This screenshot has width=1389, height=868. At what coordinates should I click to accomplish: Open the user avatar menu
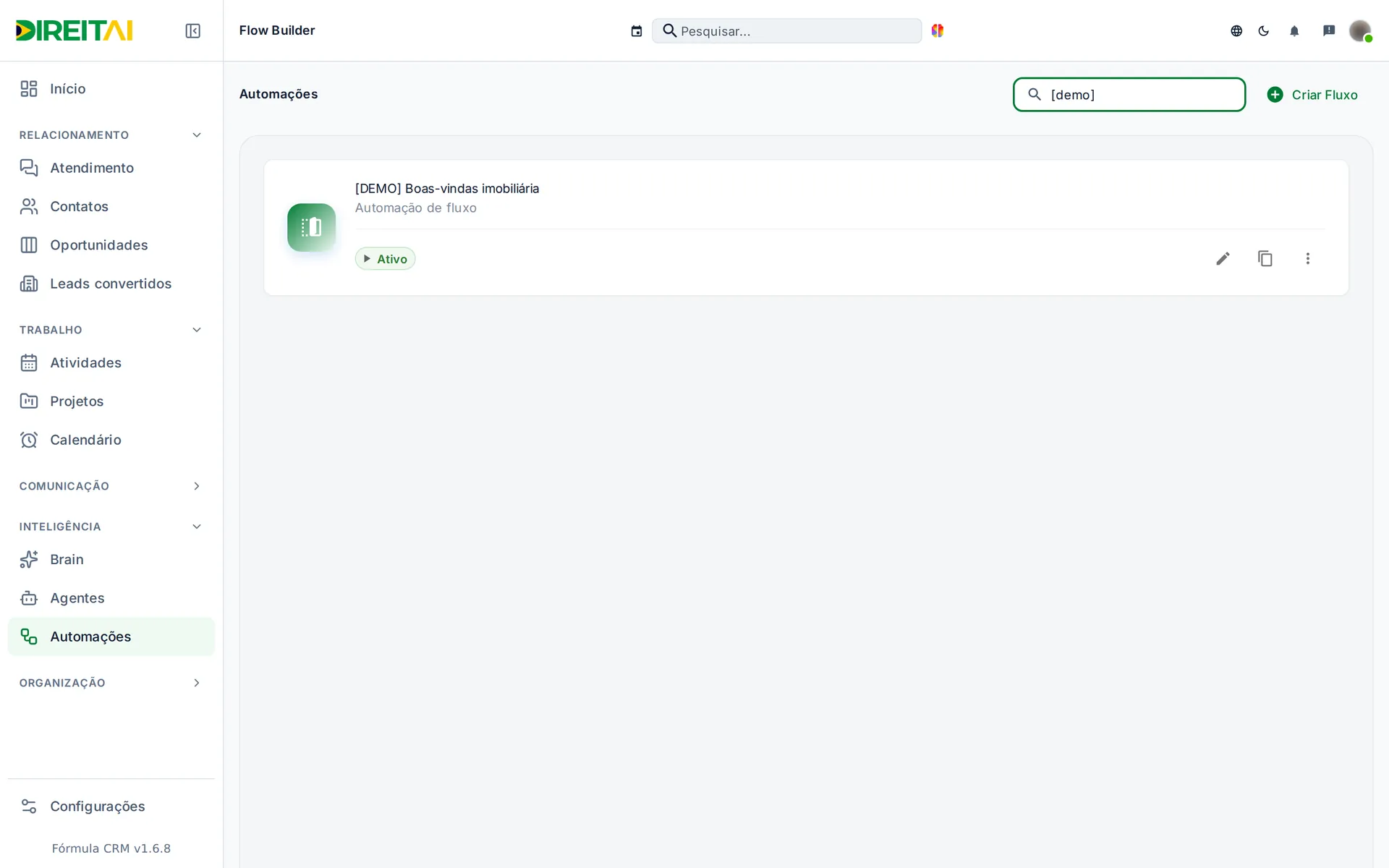pos(1360,31)
